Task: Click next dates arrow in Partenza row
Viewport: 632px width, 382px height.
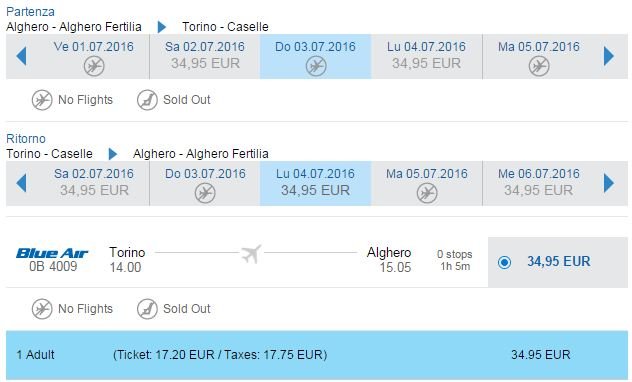Action: point(609,56)
